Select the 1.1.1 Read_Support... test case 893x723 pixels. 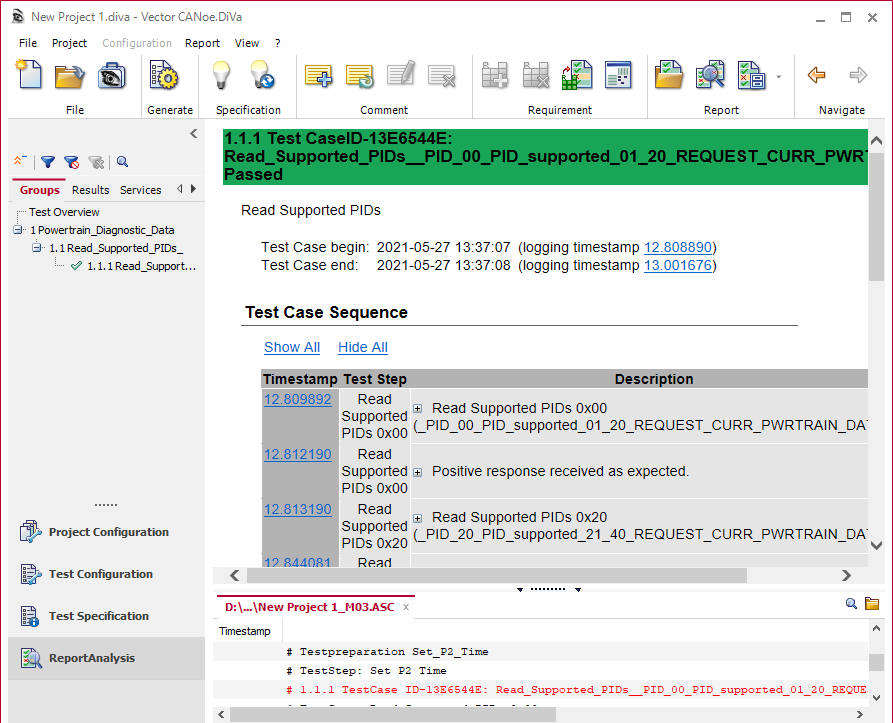pos(141,266)
